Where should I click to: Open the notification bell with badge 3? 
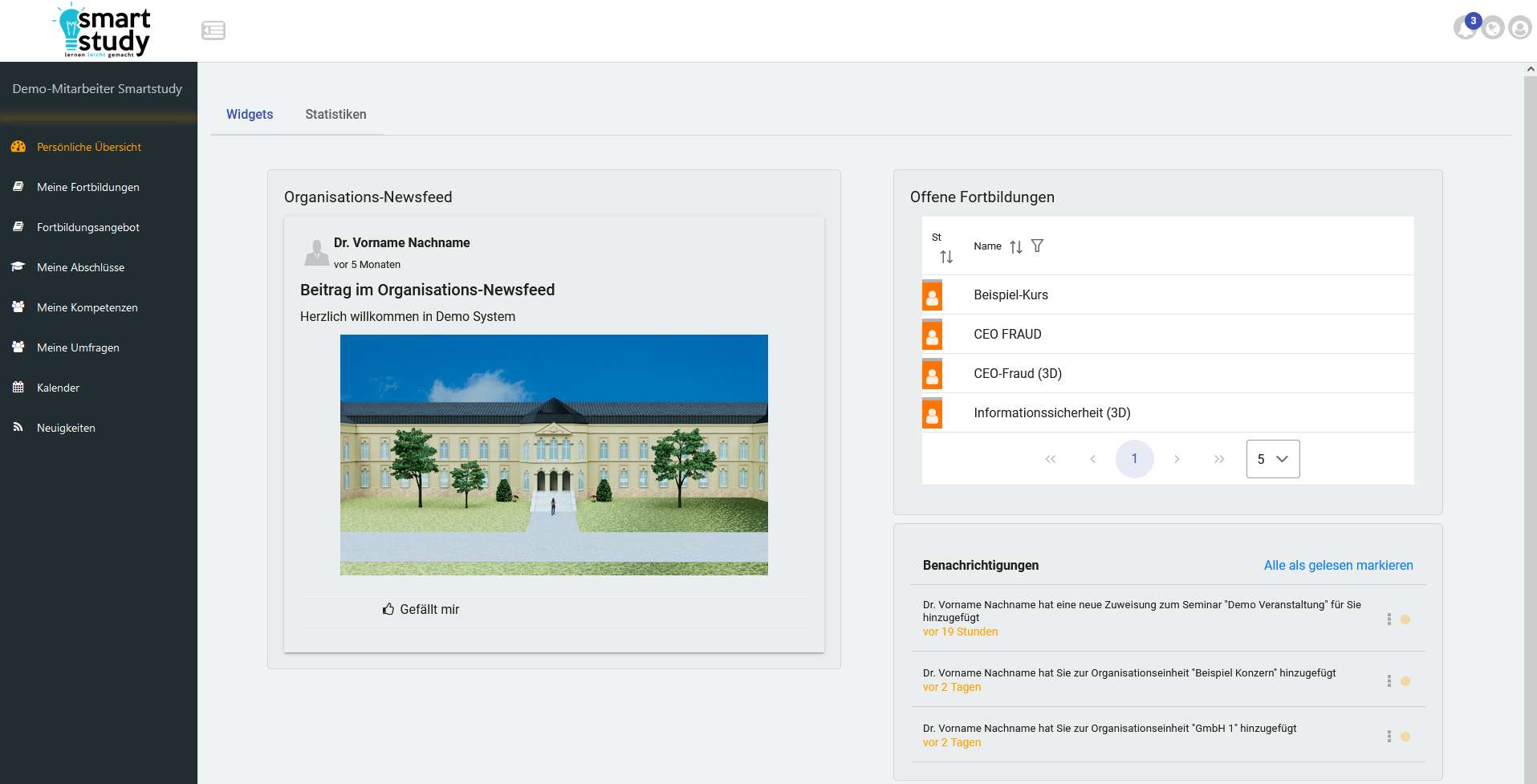click(1466, 28)
